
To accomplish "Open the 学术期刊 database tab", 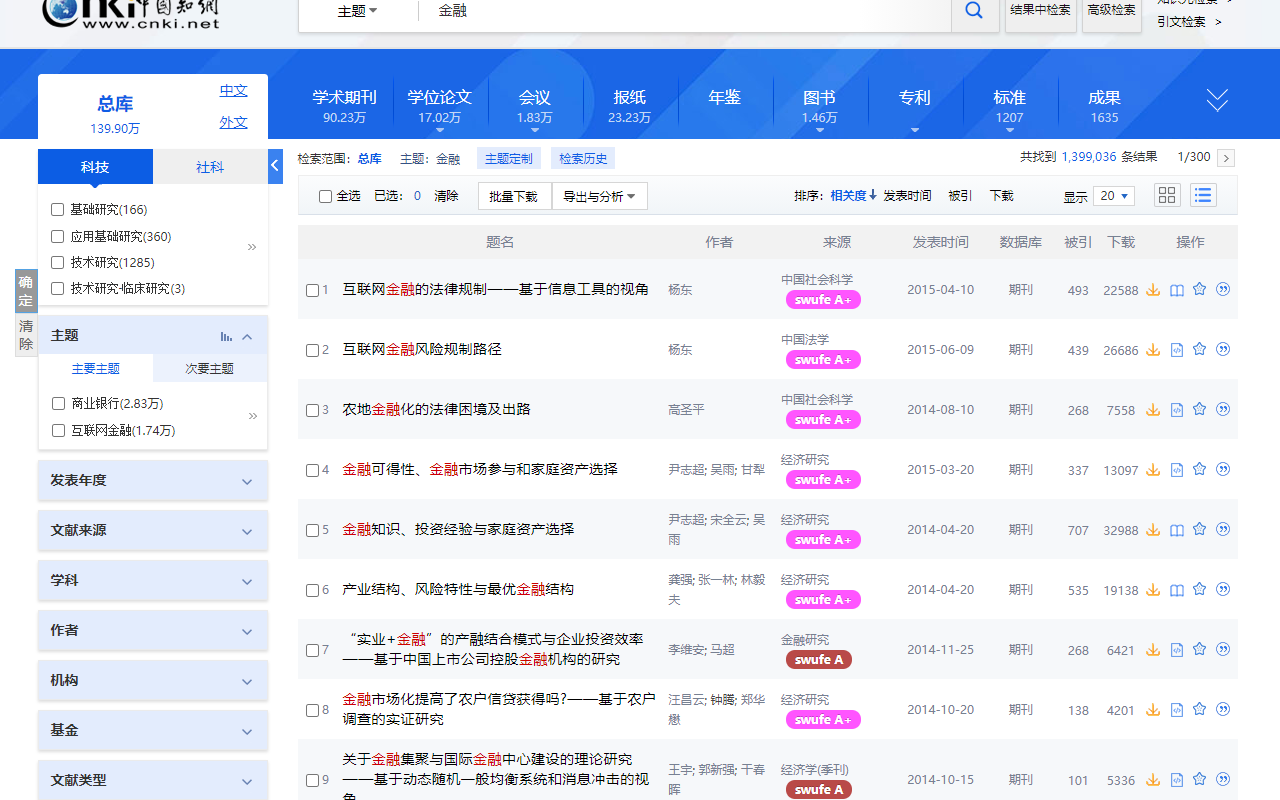I will coord(344,106).
